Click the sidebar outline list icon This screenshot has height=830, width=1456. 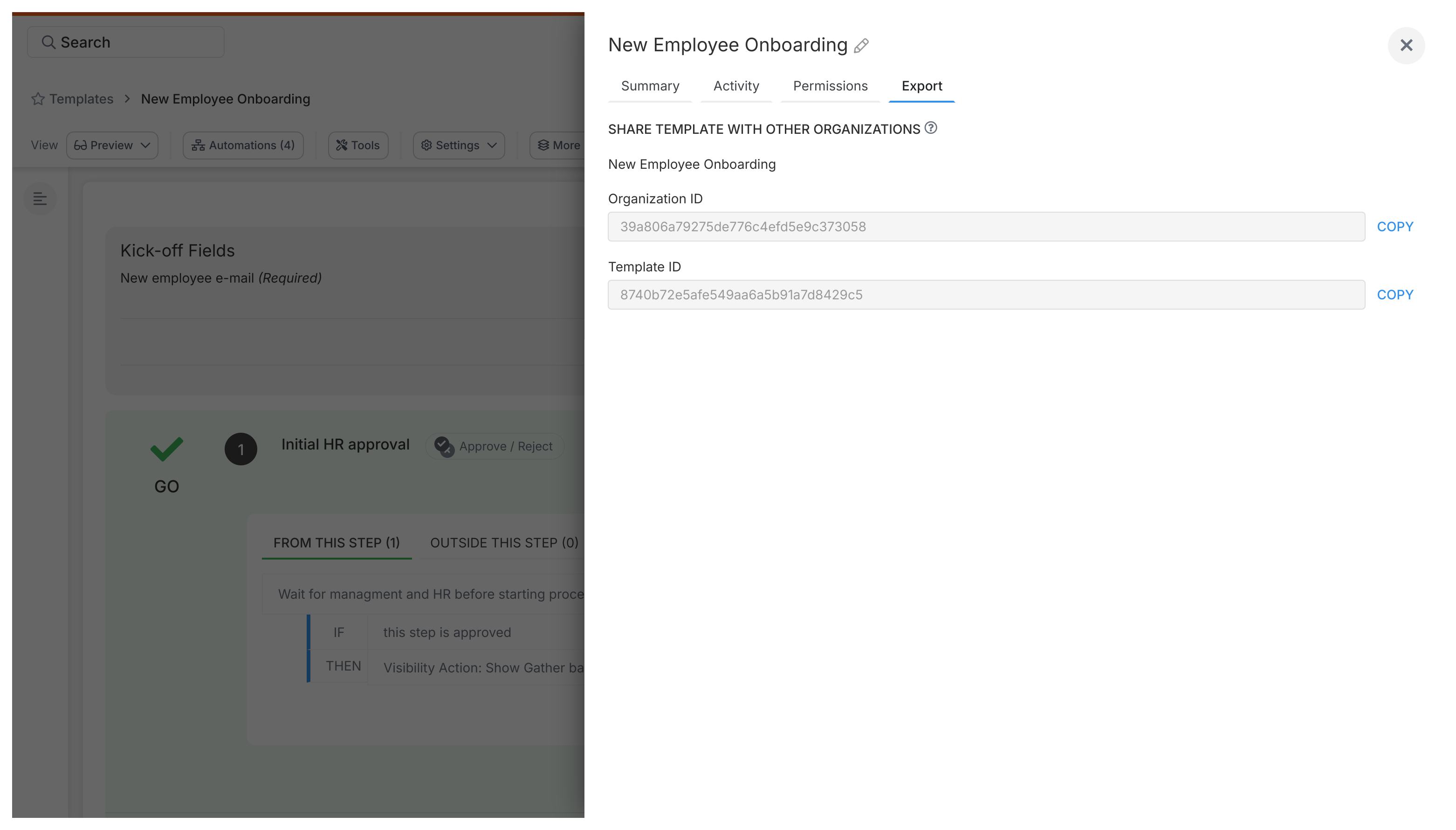(40, 198)
